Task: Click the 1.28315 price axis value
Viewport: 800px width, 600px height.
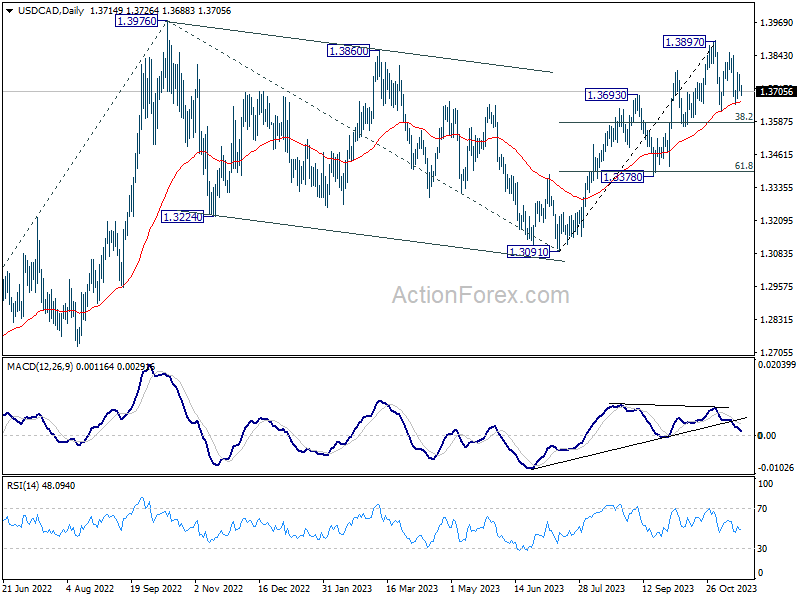Action: point(777,319)
